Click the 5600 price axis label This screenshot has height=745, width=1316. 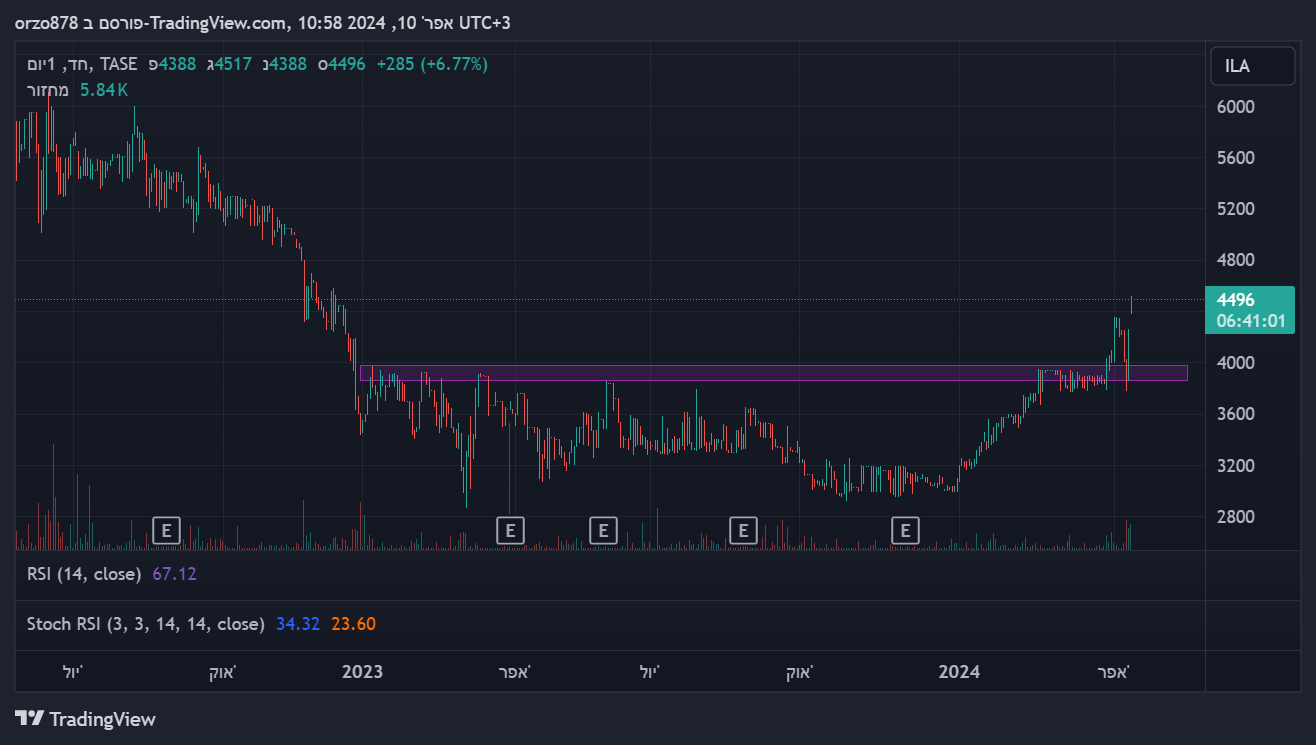1236,158
